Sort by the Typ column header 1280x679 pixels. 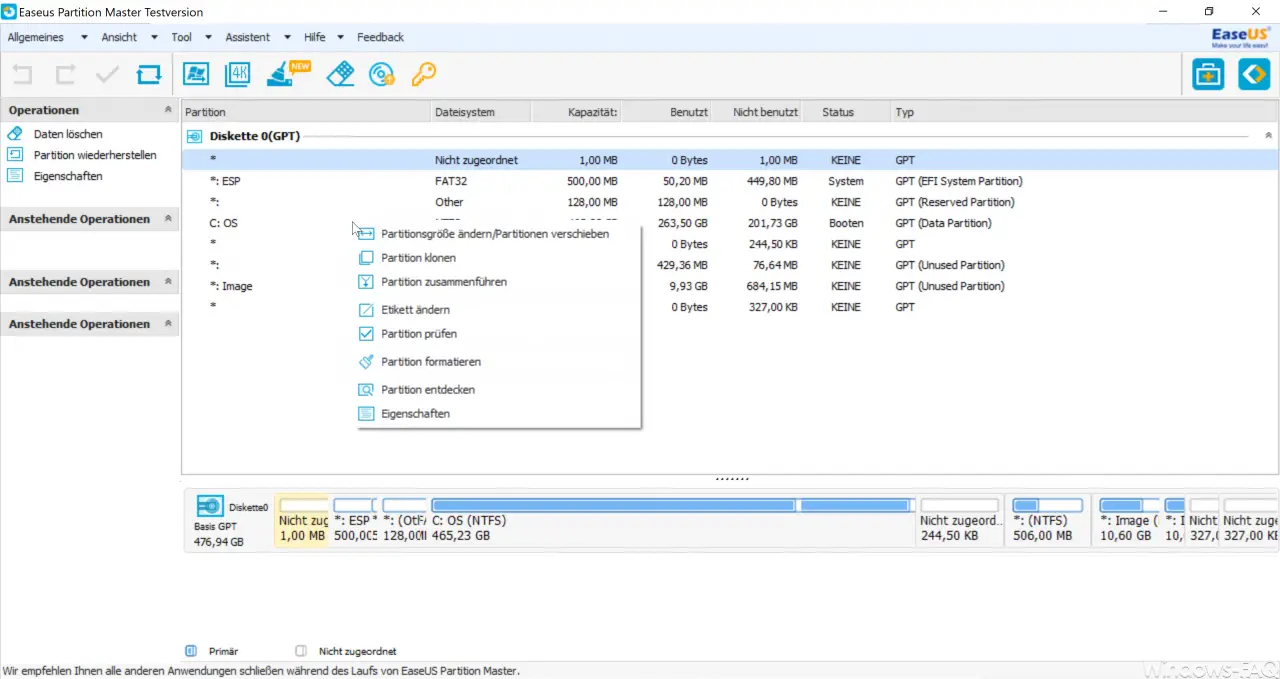(x=1084, y=112)
